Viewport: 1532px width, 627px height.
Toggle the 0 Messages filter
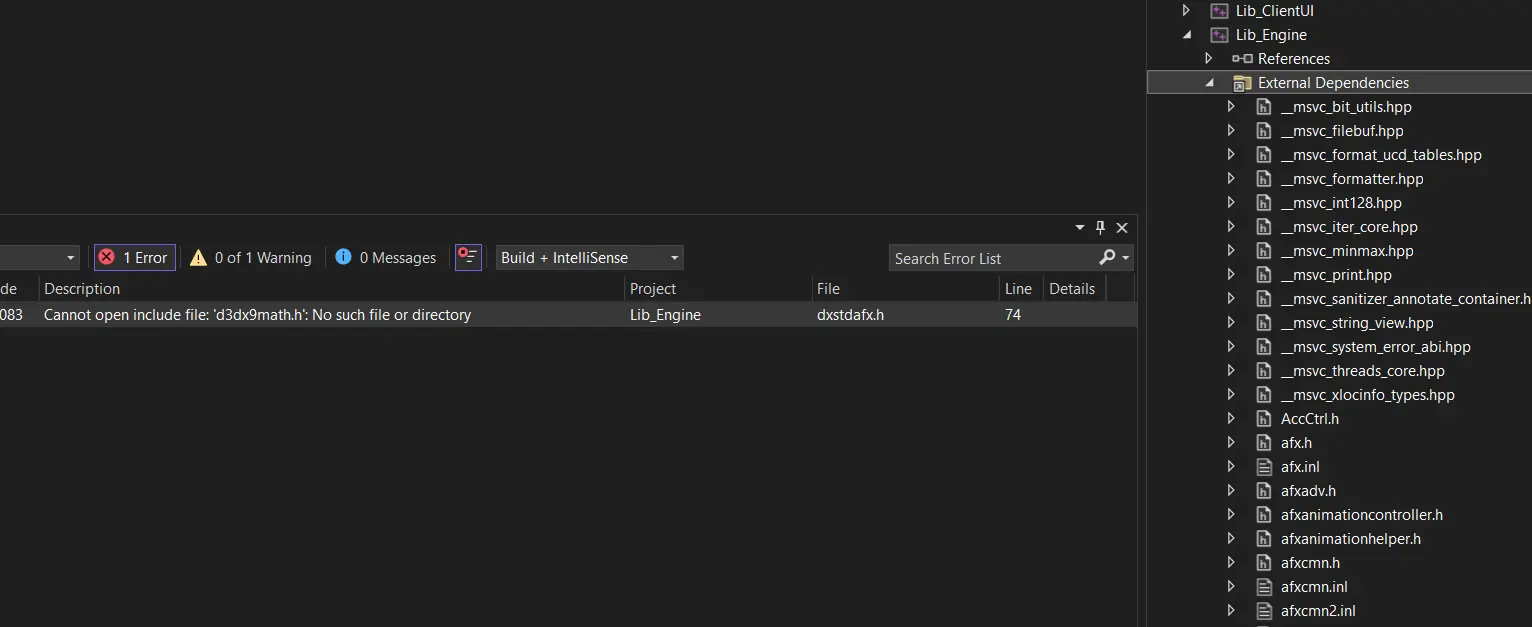[x=386, y=258]
